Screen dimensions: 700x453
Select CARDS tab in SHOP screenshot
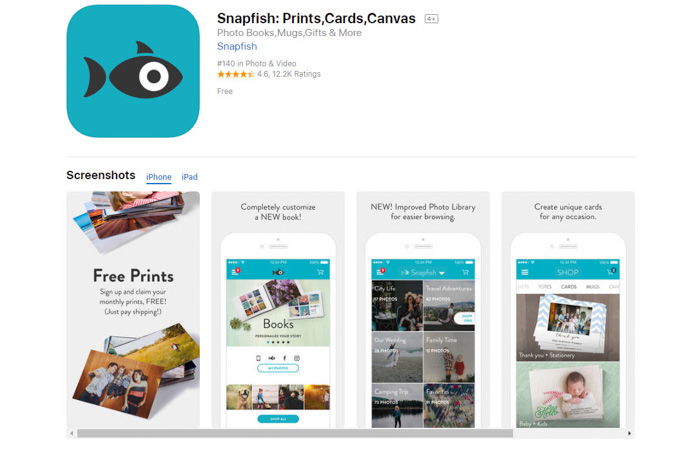click(x=568, y=287)
